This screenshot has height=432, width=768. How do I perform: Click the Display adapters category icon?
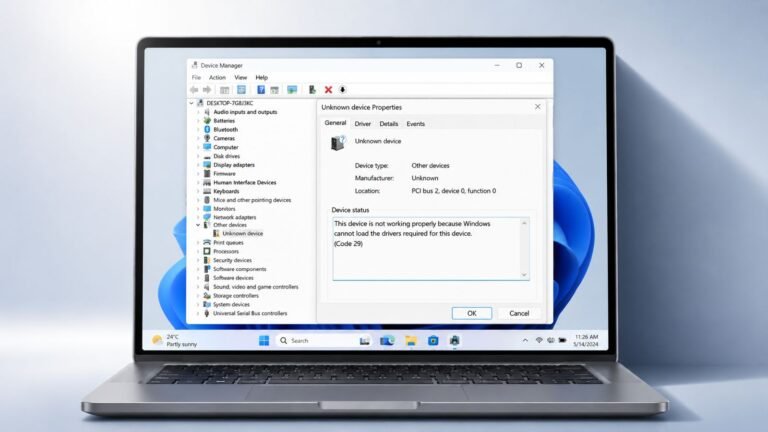pyautogui.click(x=207, y=165)
